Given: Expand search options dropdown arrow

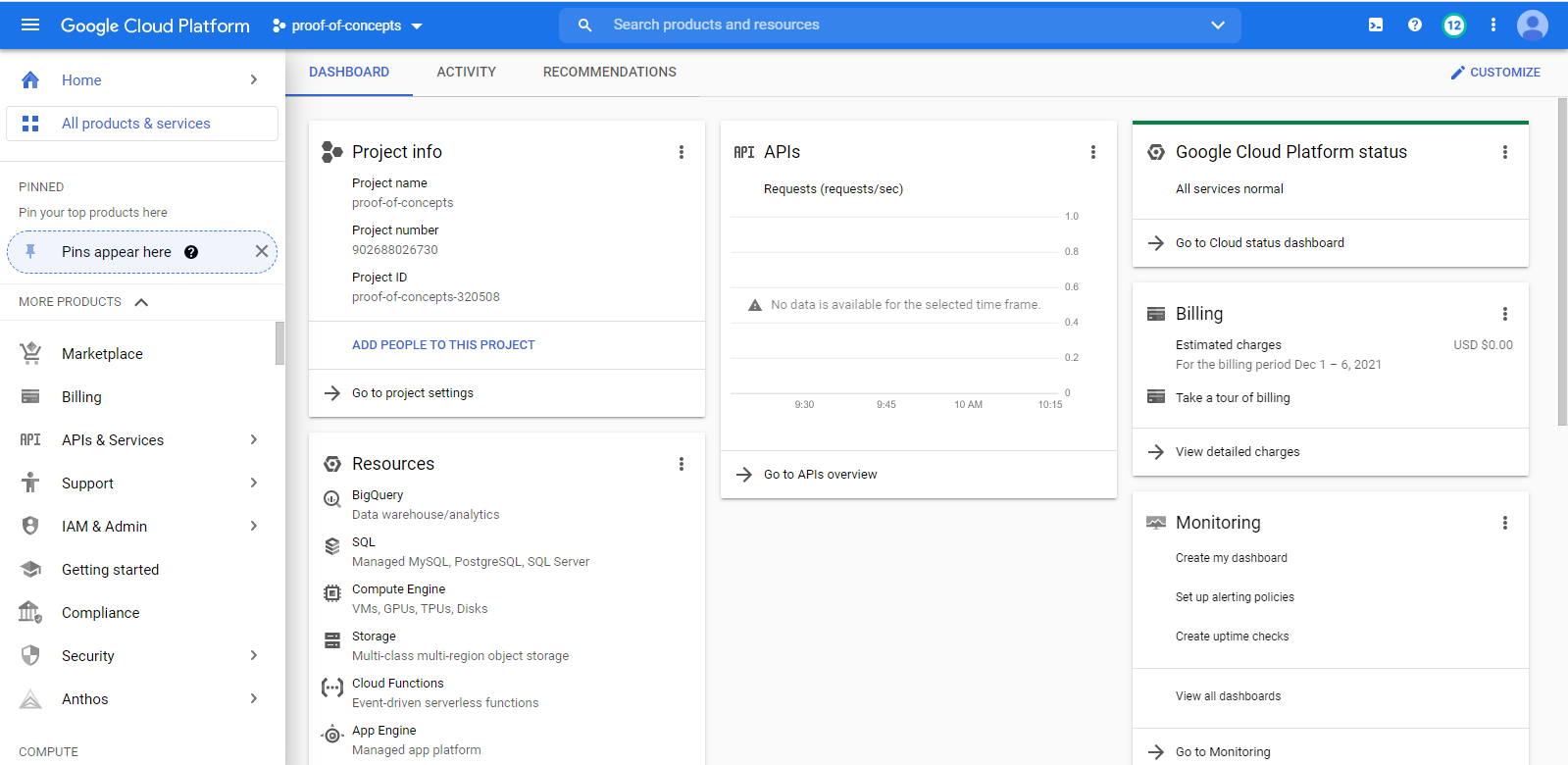Looking at the screenshot, I should (x=1218, y=25).
